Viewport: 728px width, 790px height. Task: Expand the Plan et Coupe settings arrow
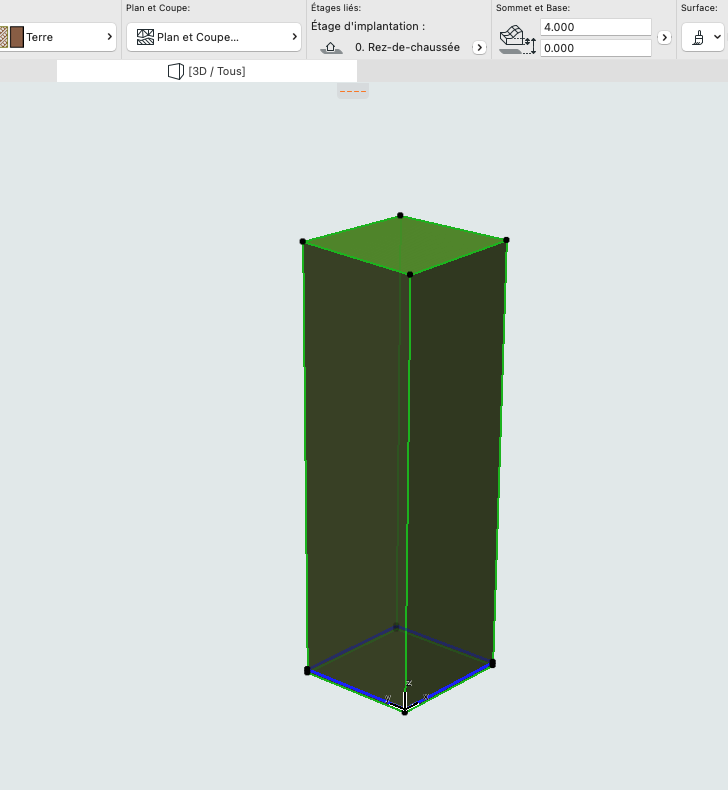[294, 37]
